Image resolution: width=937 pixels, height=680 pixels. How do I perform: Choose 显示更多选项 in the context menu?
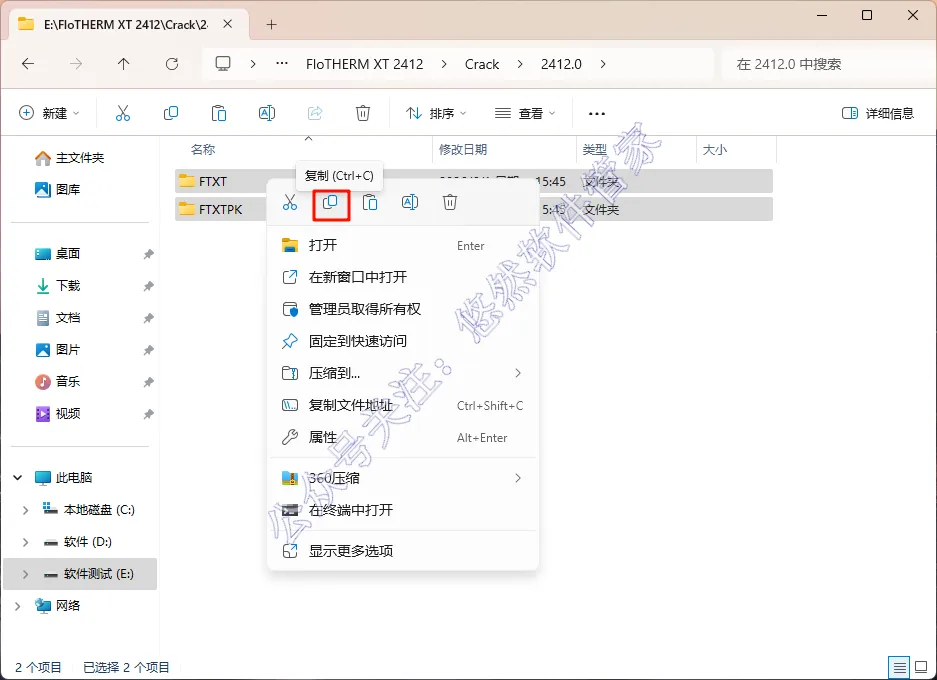(x=403, y=551)
